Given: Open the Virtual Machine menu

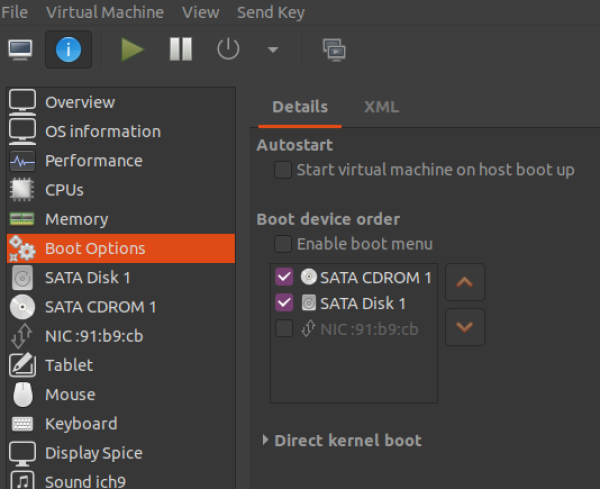Looking at the screenshot, I should [105, 12].
